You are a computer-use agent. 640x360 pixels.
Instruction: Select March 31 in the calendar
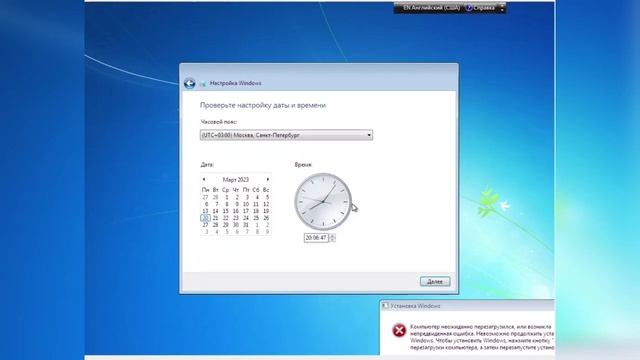tap(246, 225)
